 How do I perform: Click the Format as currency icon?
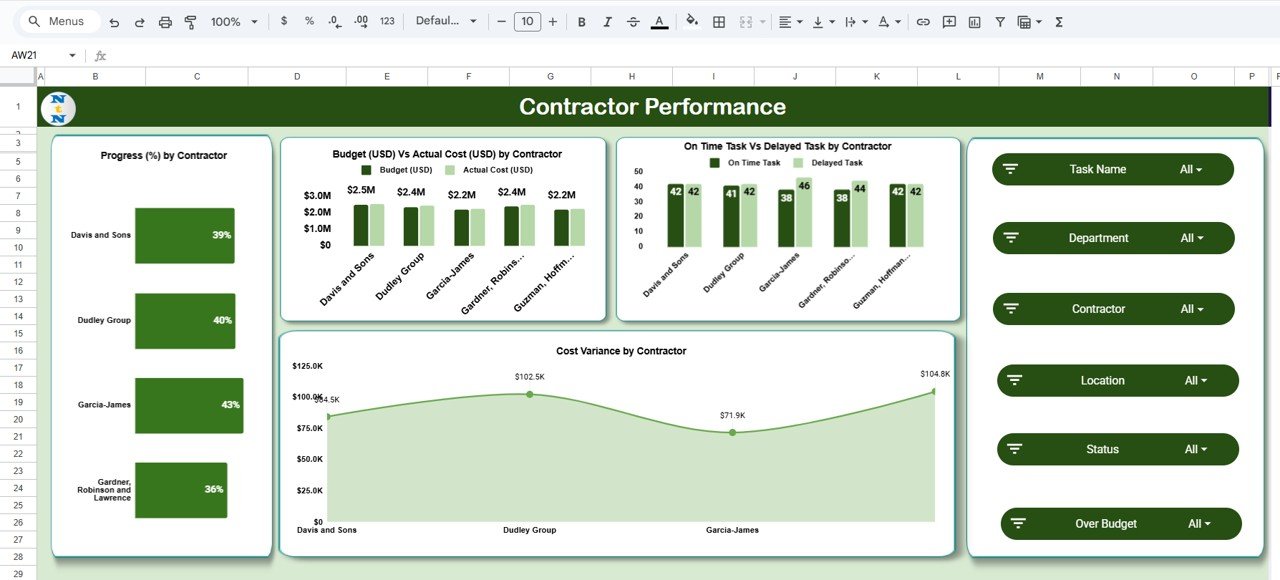(x=283, y=21)
